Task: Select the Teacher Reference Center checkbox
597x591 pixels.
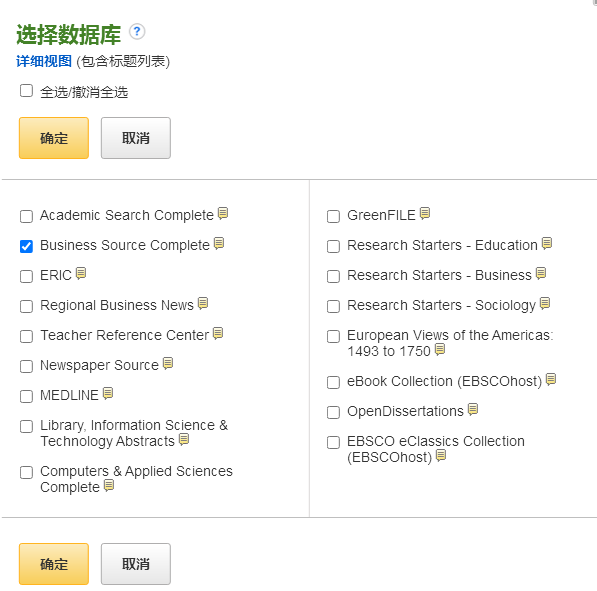Action: [26, 336]
